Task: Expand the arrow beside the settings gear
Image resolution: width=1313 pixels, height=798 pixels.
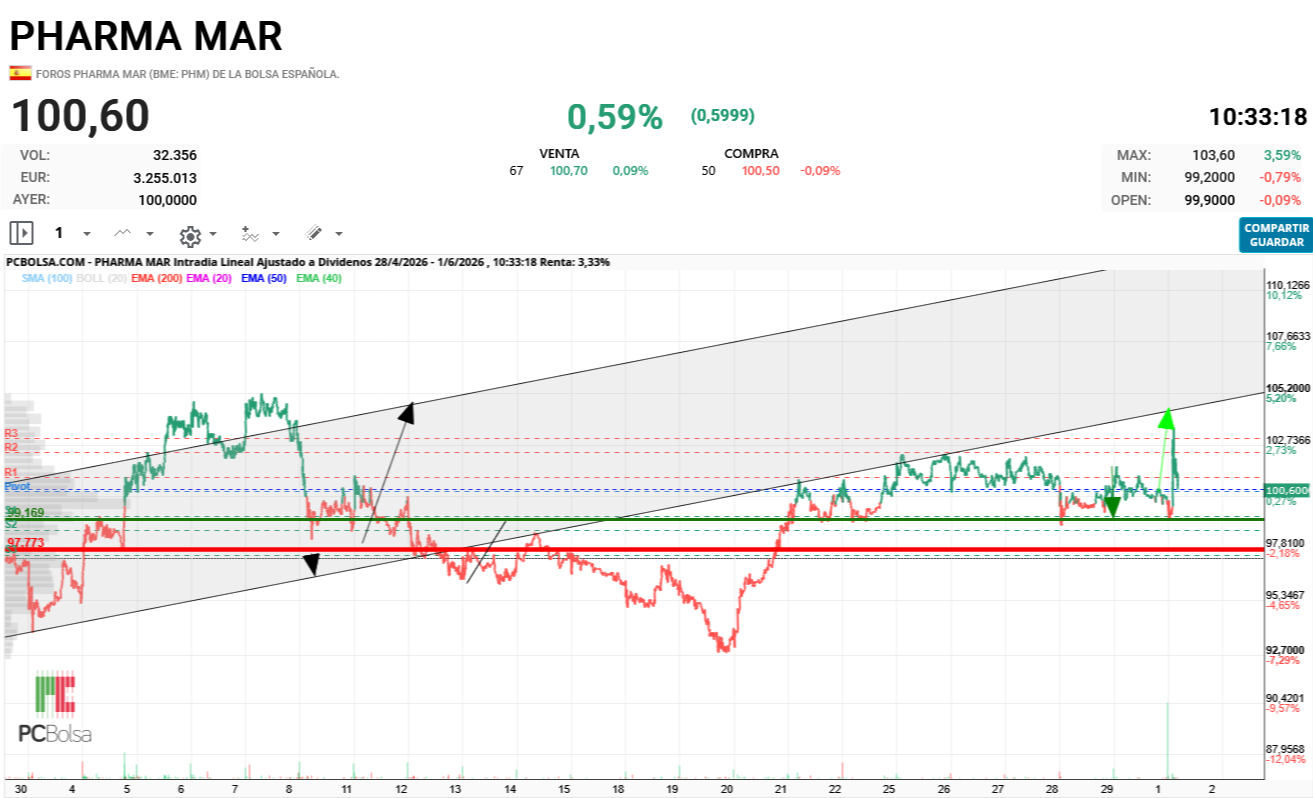Action: 213,234
